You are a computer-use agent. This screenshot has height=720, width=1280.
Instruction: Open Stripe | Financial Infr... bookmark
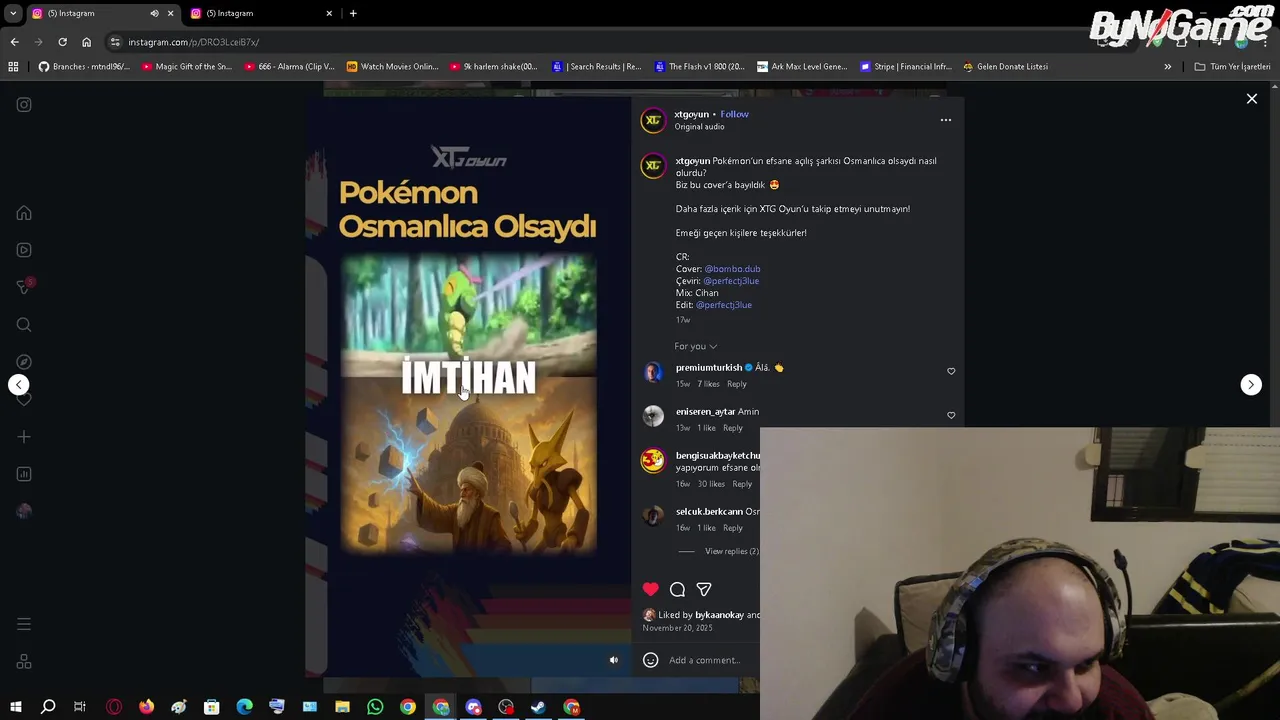pos(905,67)
